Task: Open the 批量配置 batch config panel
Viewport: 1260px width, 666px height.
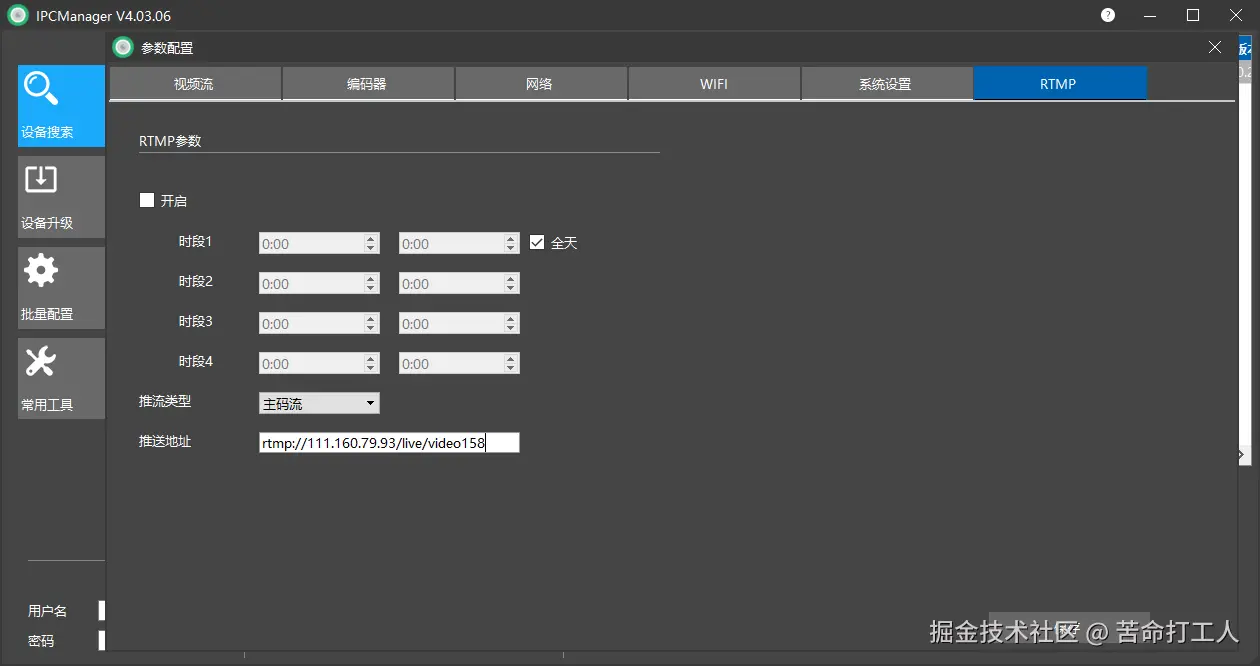Action: tap(61, 288)
